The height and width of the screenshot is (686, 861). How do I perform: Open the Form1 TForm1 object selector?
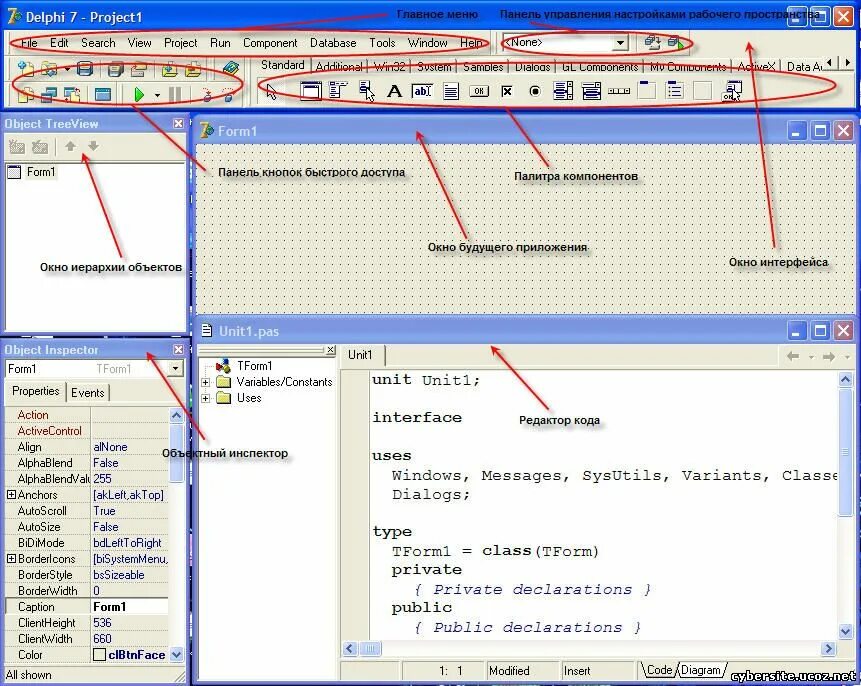pos(175,369)
